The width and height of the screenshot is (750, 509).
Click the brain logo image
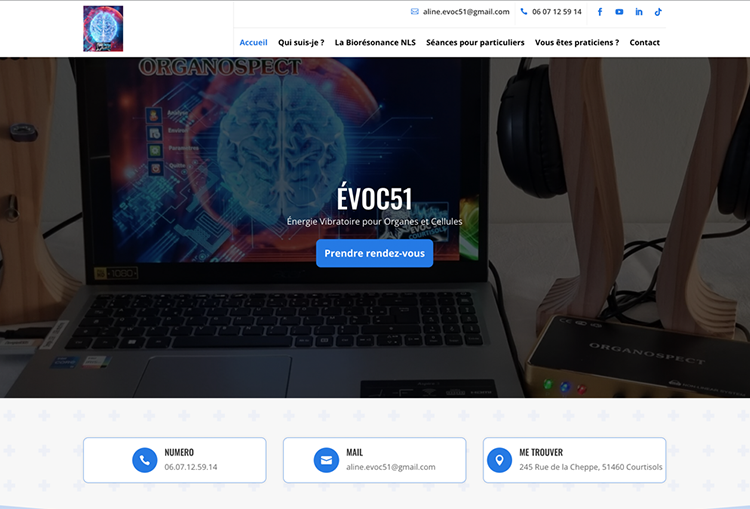[103, 29]
